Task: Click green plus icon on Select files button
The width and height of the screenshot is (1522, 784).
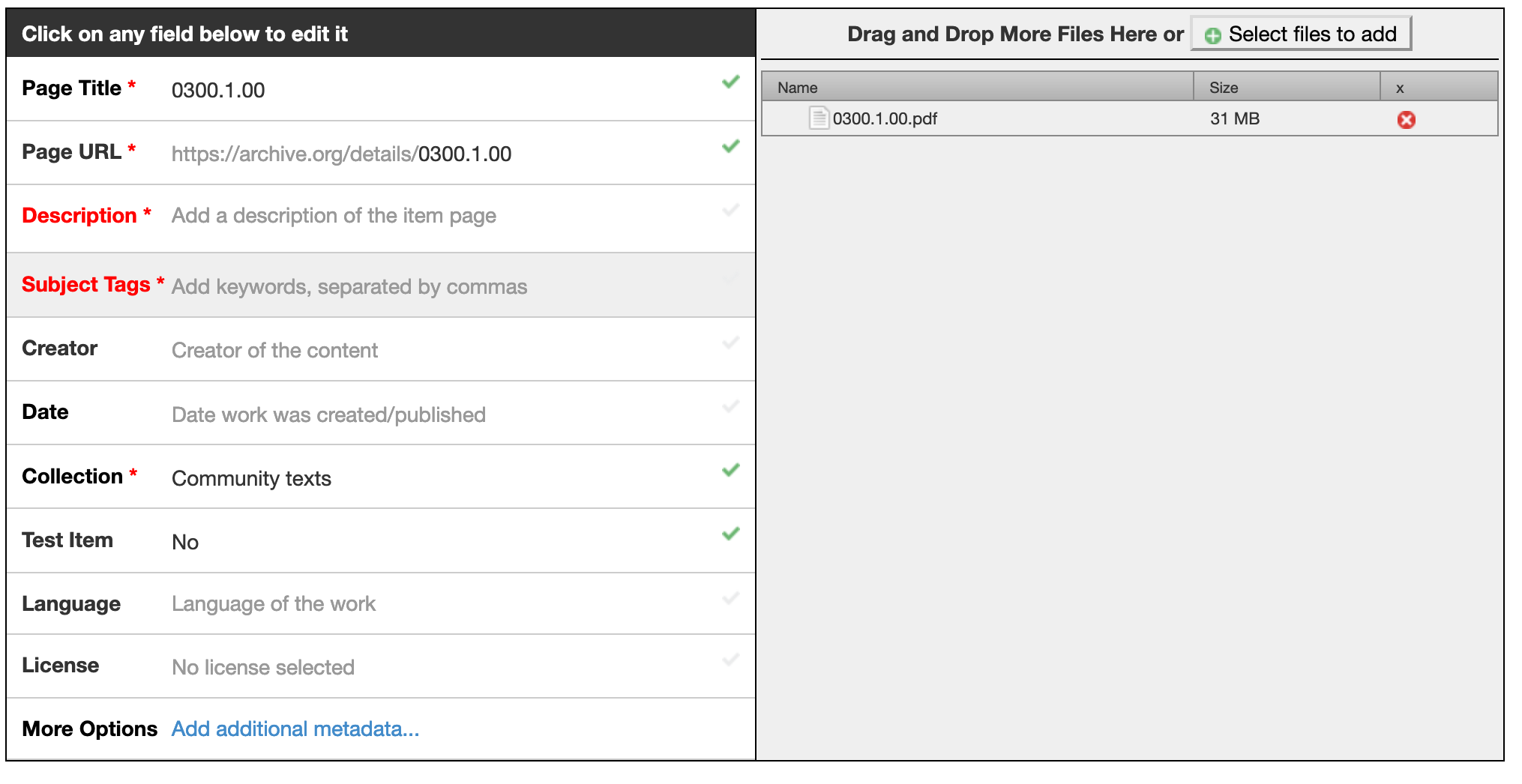Action: [1213, 34]
